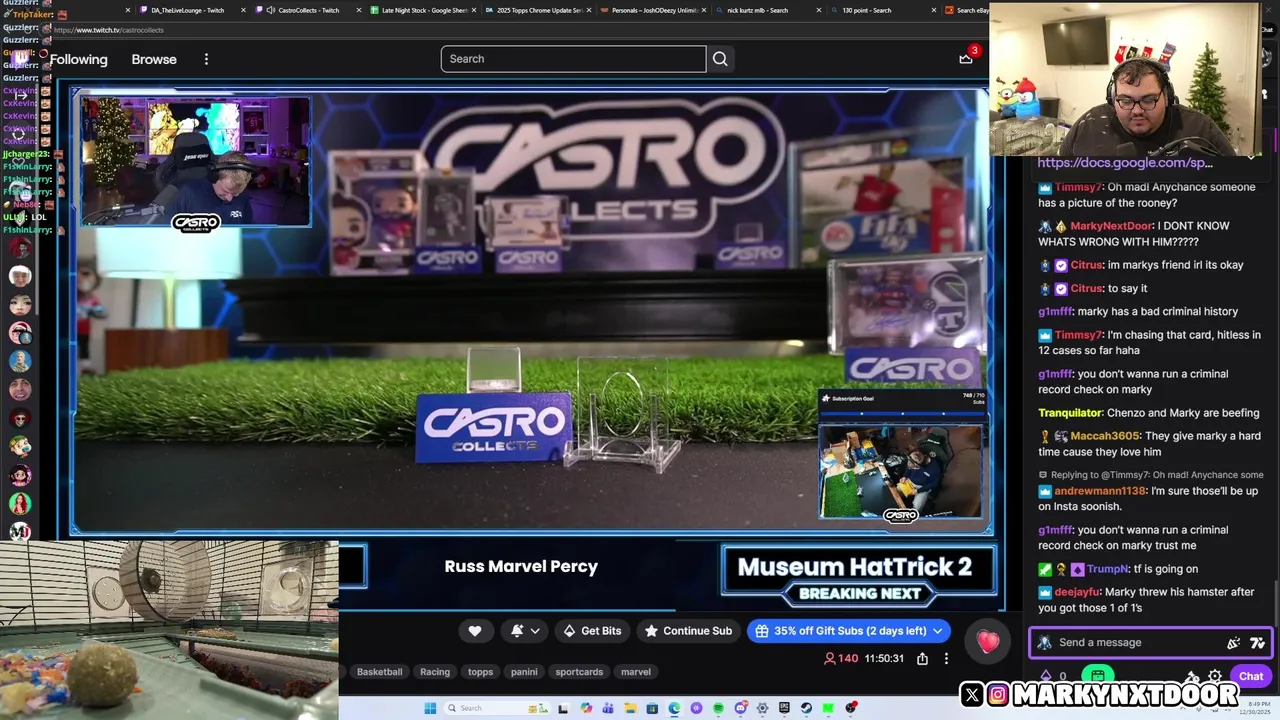Click the Edge browser taskbar icon
1280x720 pixels.
point(674,708)
